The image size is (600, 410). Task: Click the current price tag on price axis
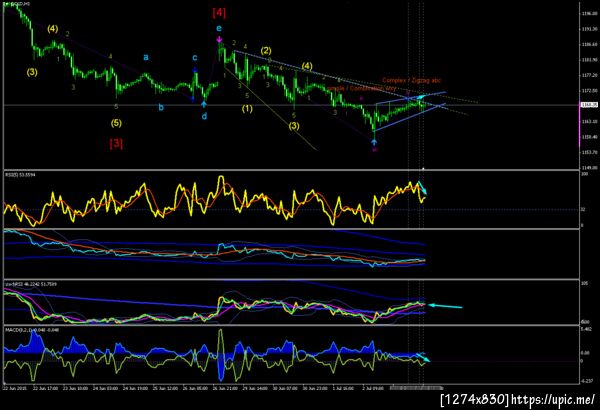click(589, 105)
